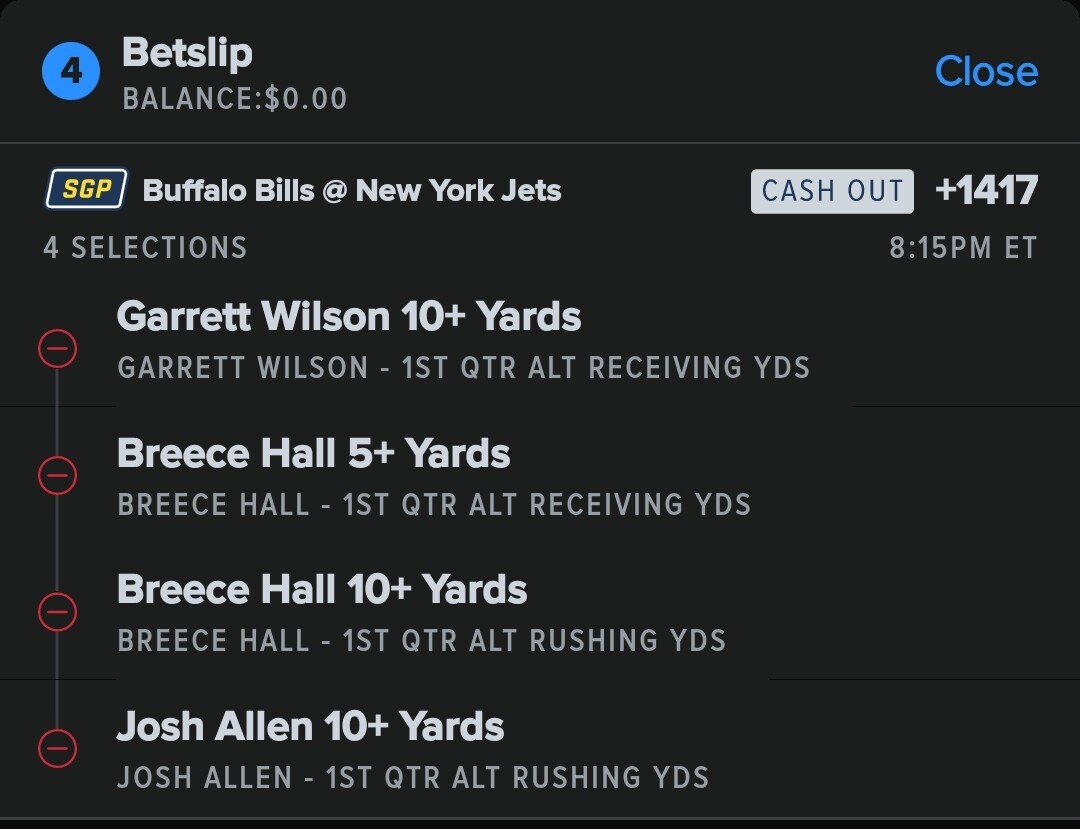Tap Garrett Wilson 1st Qtr Alt Receiving Yds subtitle
1080x829 pixels.
(x=463, y=368)
